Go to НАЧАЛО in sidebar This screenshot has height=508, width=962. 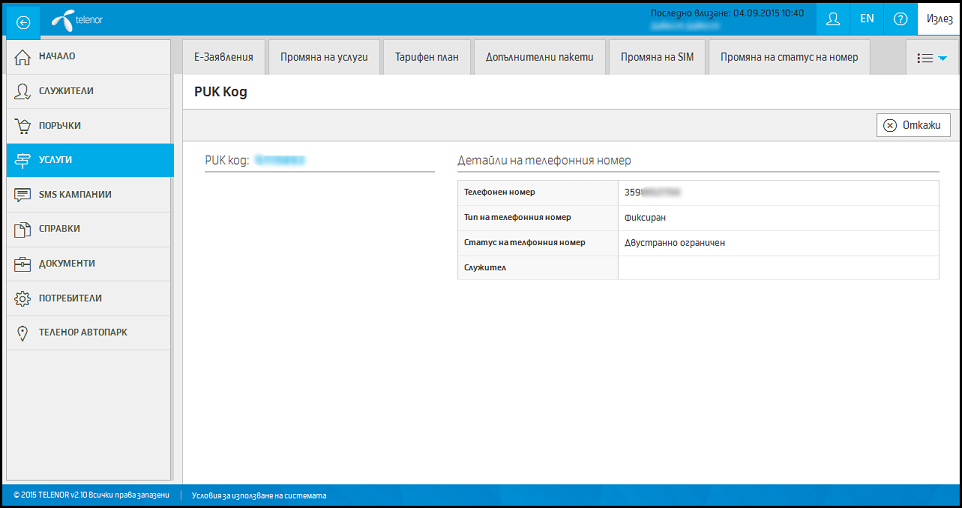point(89,57)
